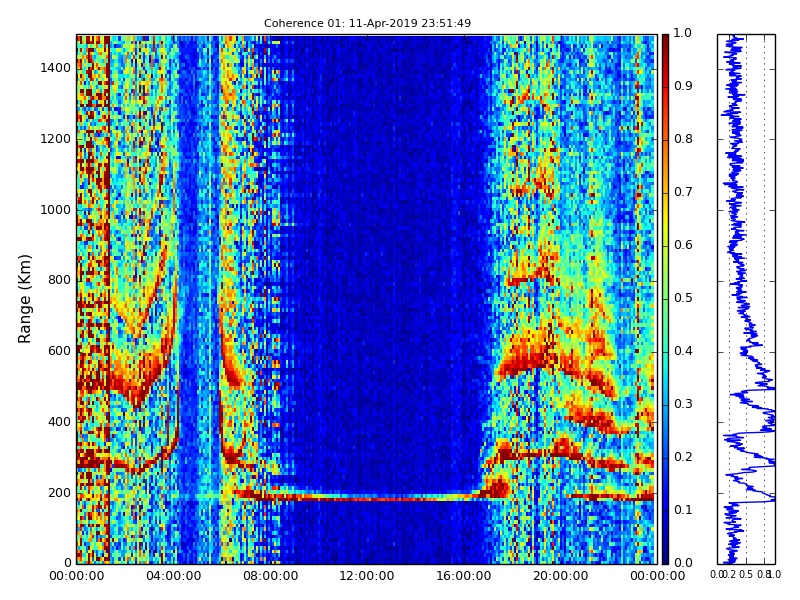Click the 16:00:00 time axis label
Screen dimensions: 800x600
[x=464, y=576]
